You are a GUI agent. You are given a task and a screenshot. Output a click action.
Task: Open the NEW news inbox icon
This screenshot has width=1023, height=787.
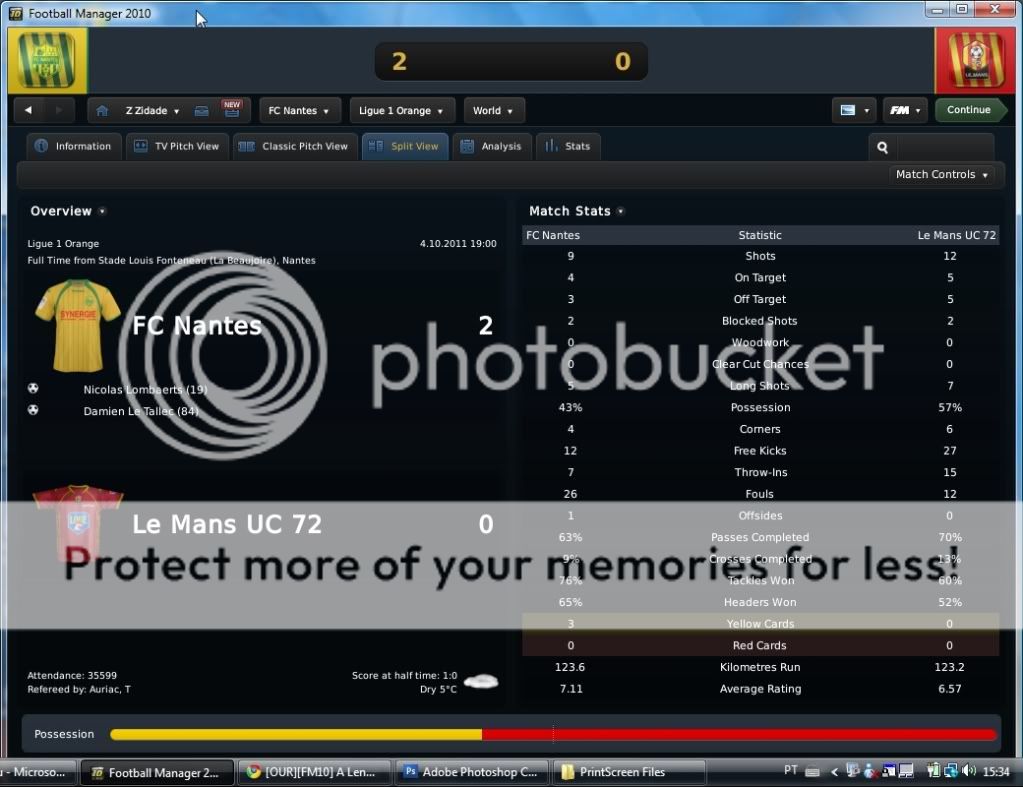(203, 111)
